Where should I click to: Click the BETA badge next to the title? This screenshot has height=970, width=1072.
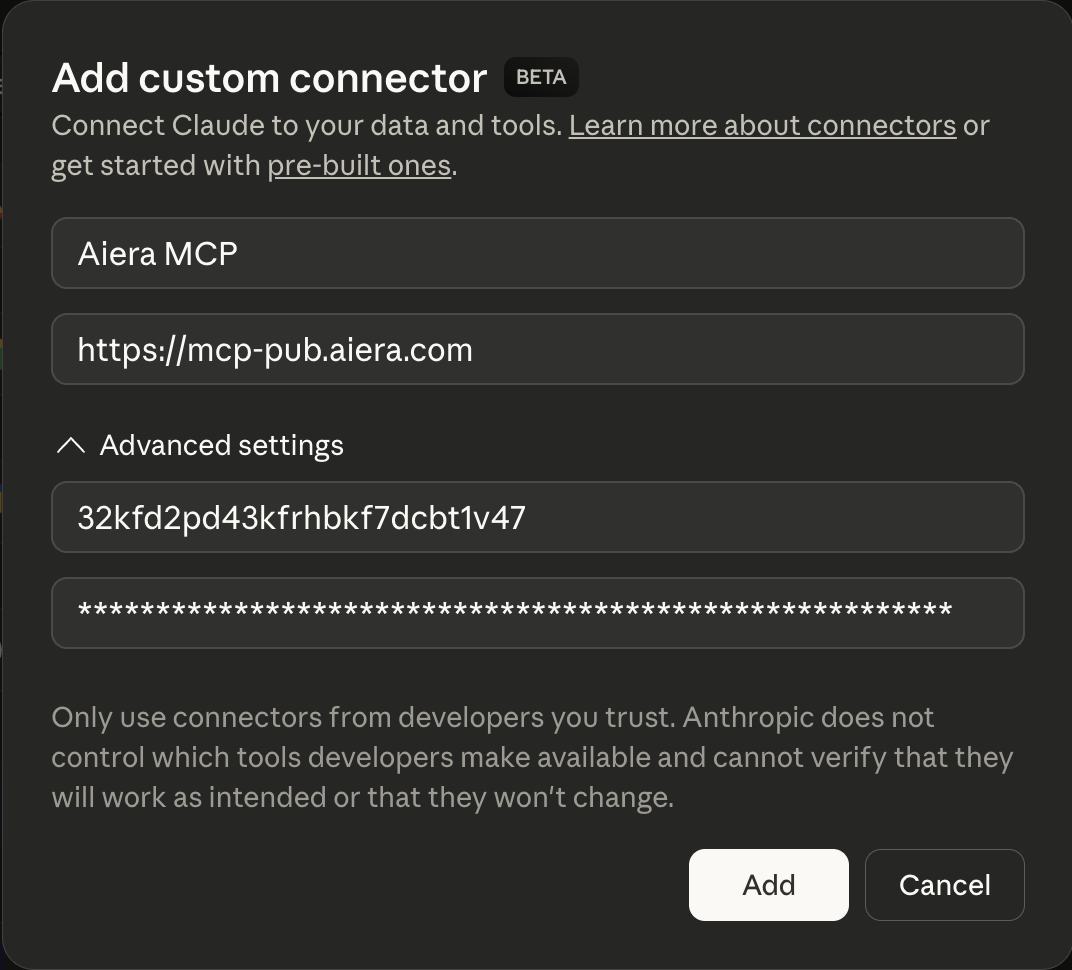pos(541,77)
